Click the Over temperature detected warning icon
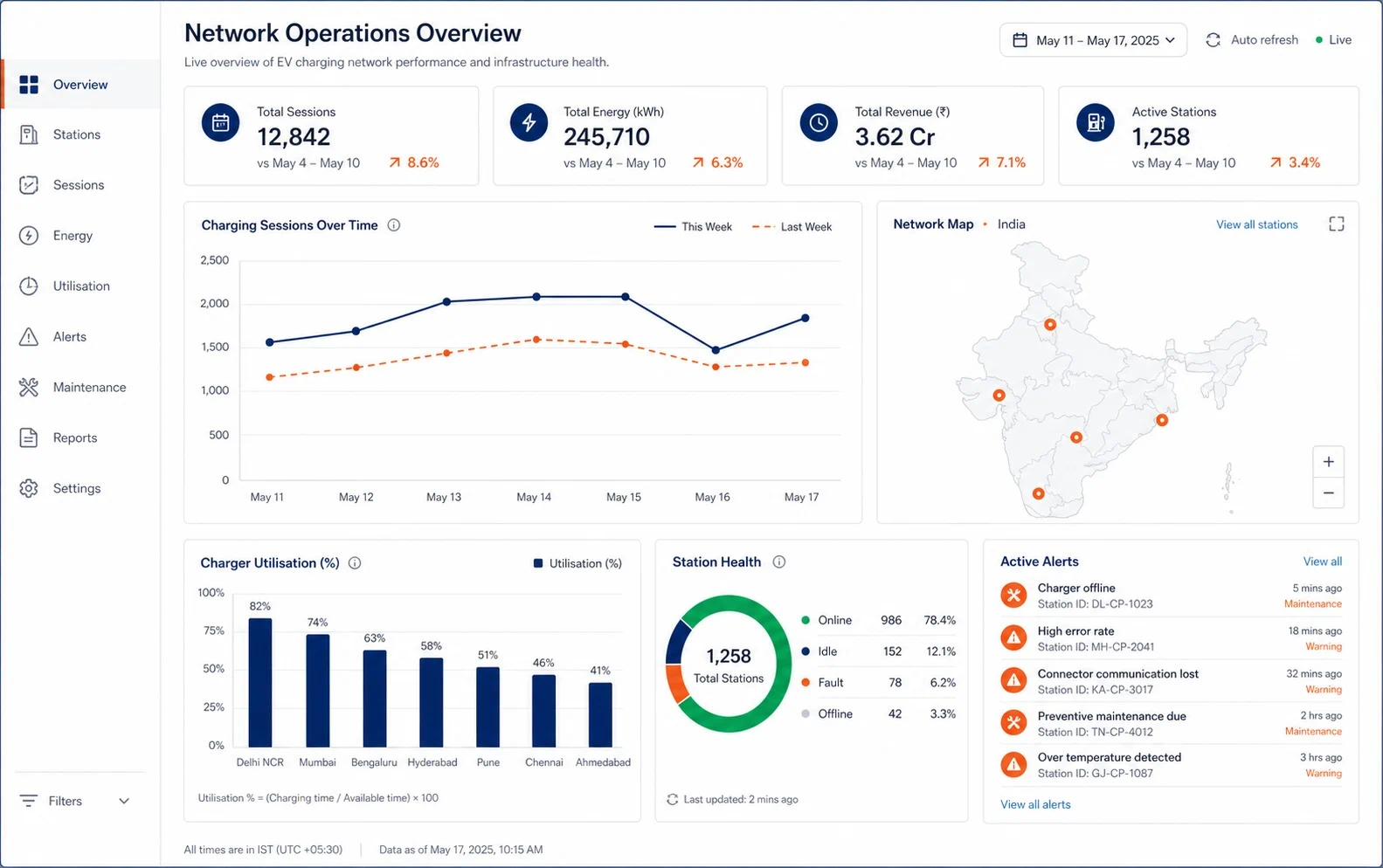The image size is (1383, 868). (x=1013, y=765)
